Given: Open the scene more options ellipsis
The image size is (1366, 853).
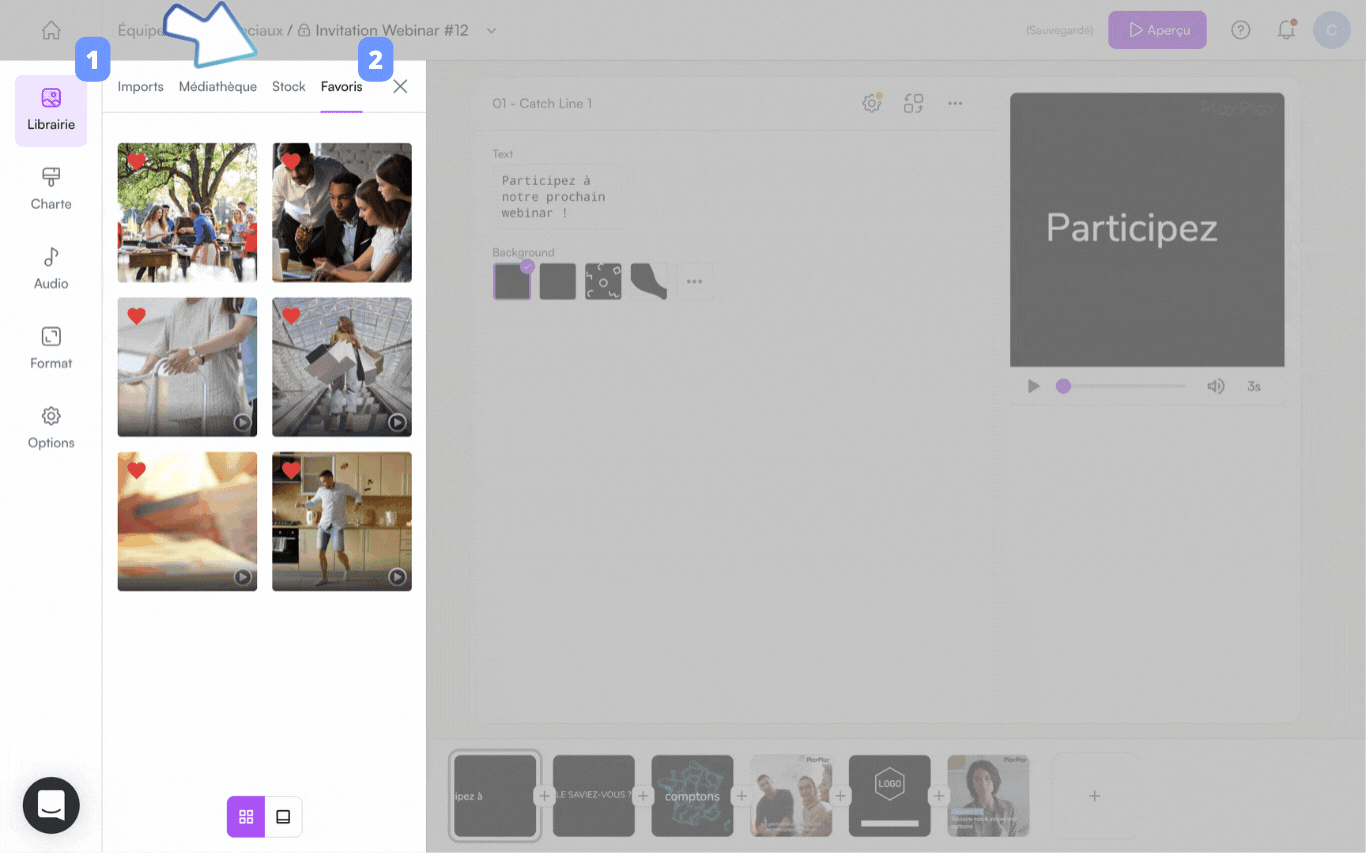Looking at the screenshot, I should point(955,103).
